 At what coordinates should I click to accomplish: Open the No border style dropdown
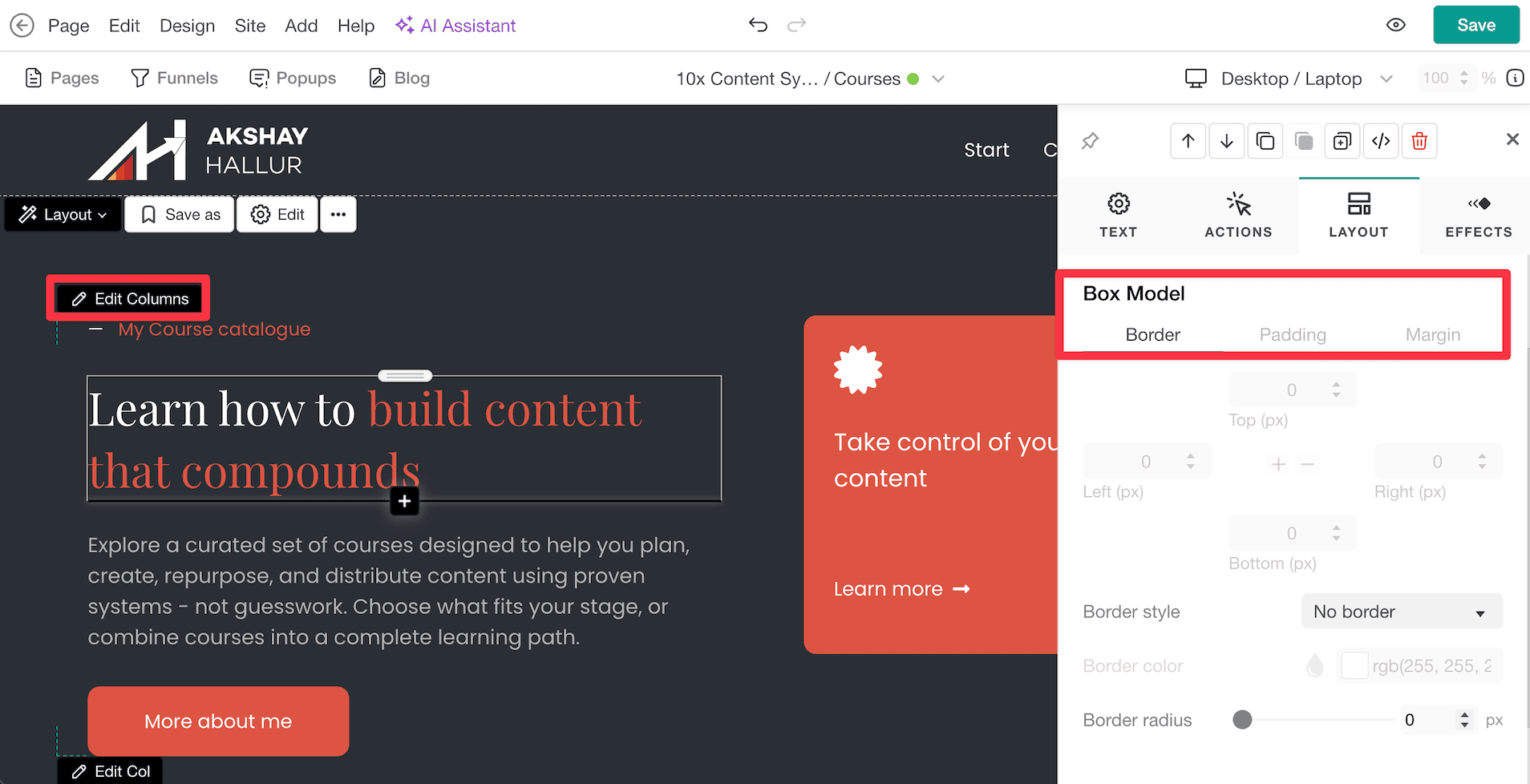tap(1401, 611)
